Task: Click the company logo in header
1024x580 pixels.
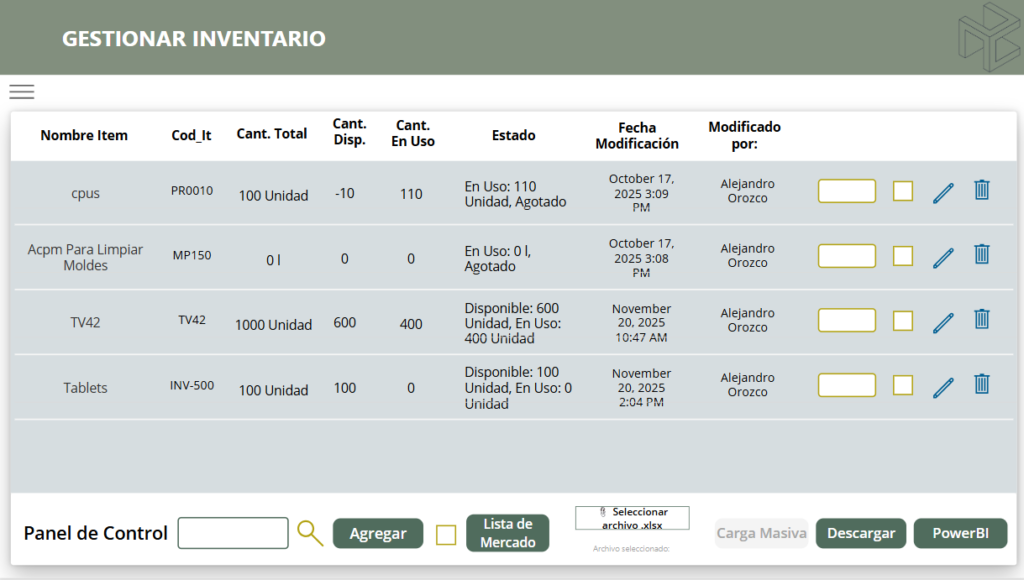Action: tap(988, 36)
